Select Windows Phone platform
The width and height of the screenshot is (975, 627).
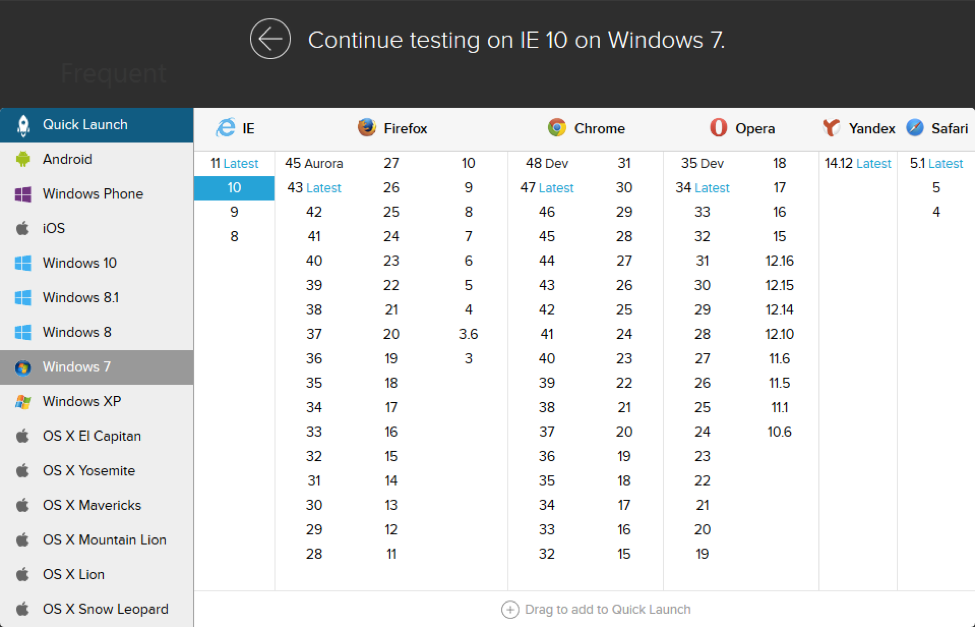(92, 194)
